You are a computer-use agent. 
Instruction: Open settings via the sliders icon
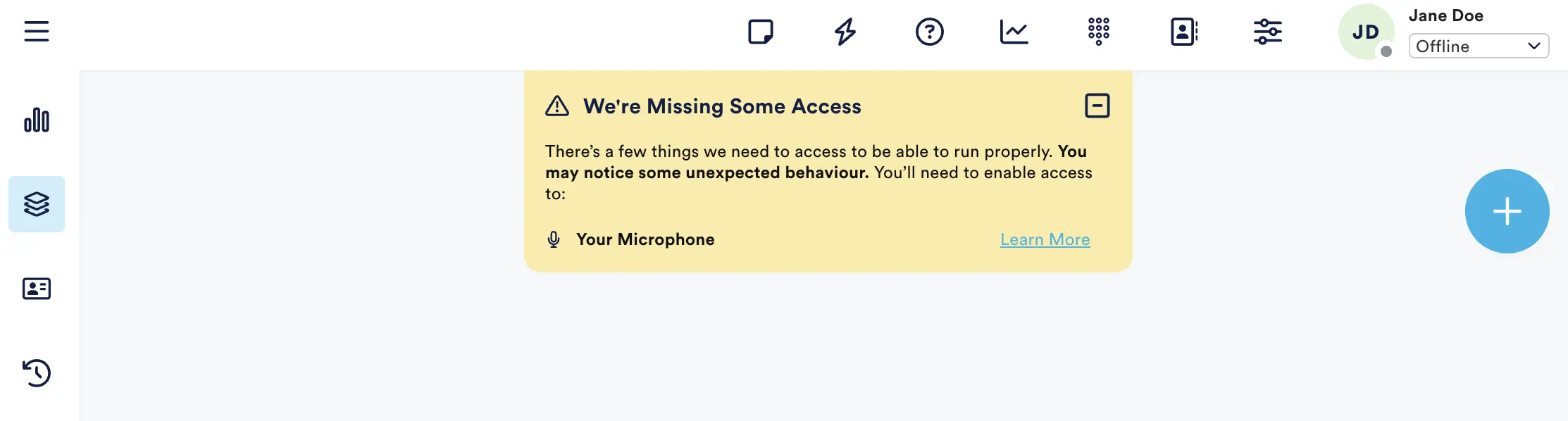pyautogui.click(x=1267, y=32)
